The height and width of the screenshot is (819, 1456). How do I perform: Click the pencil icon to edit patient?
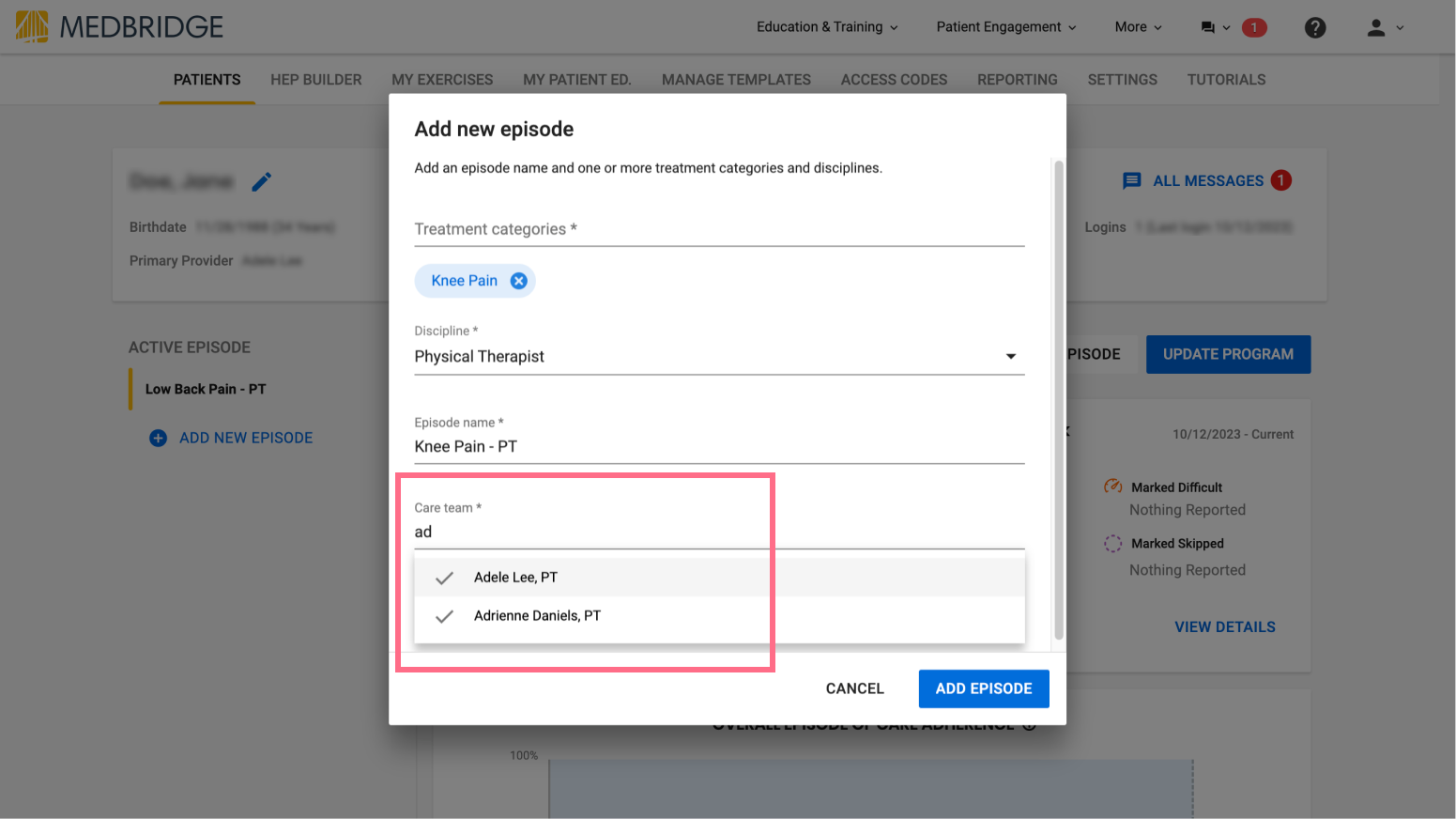pos(262,181)
